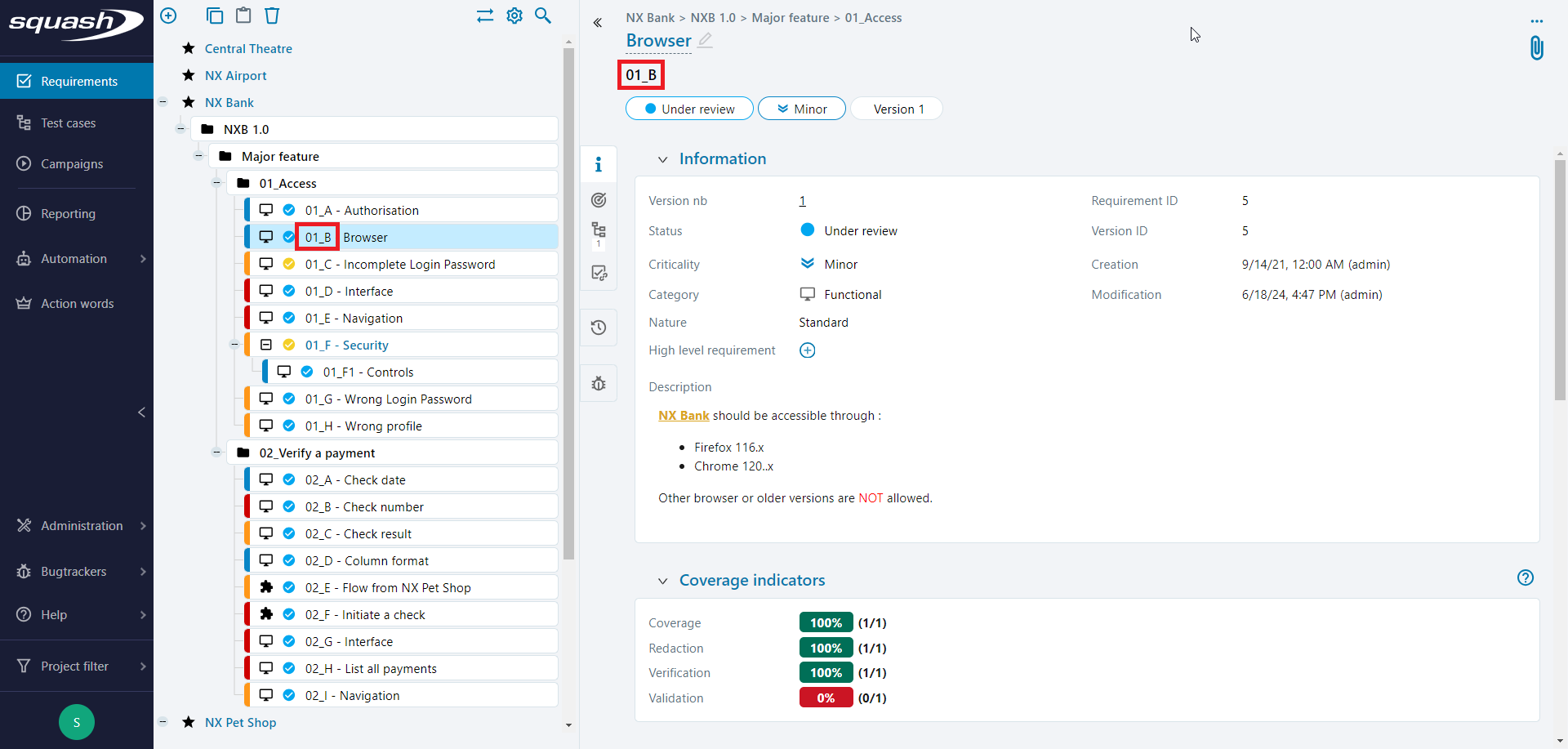Click the add new item plus icon
Screen dimensions: 1568x749
coord(168,16)
